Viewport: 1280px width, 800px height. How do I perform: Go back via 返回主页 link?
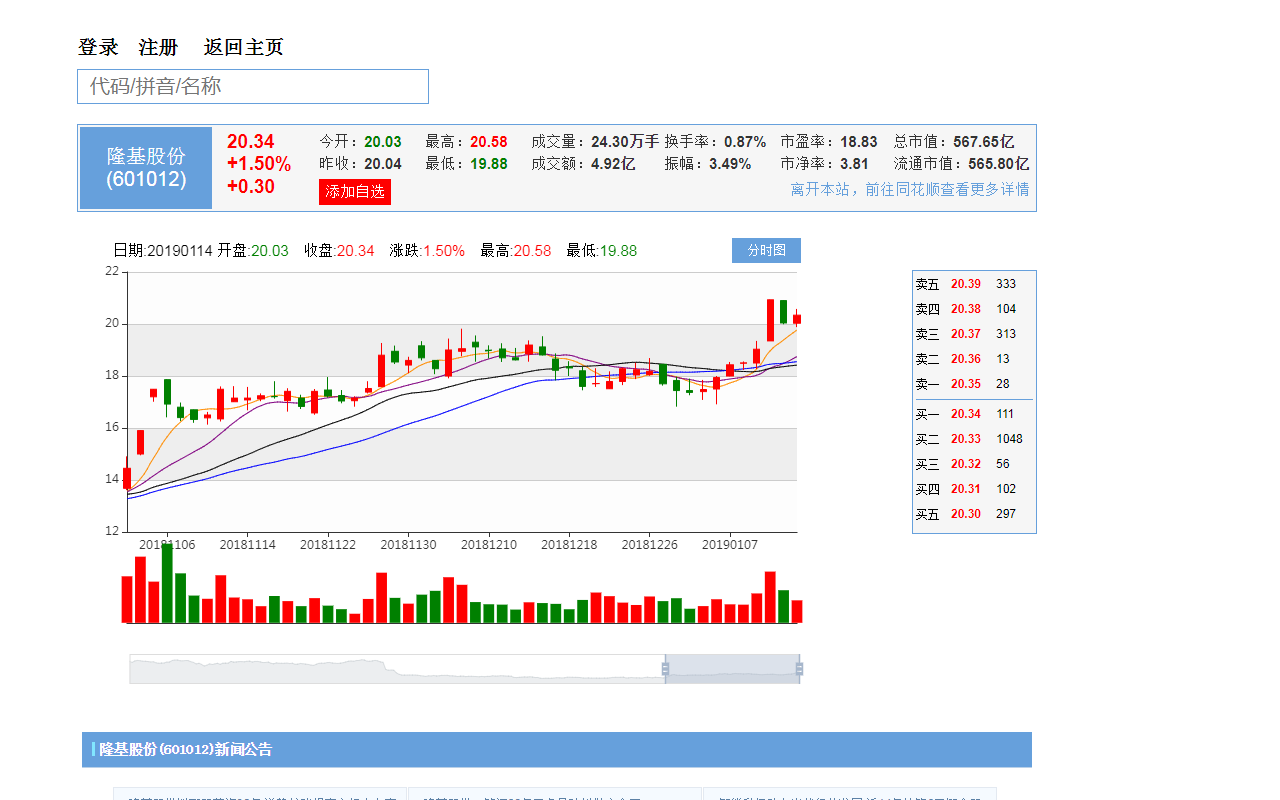tap(243, 47)
